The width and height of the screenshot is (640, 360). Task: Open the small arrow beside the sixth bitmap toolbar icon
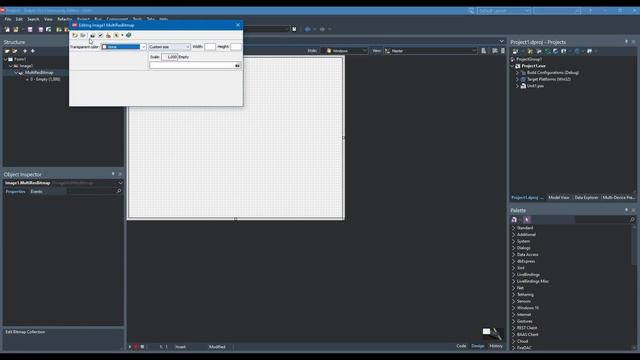pyautogui.click(x=122, y=36)
